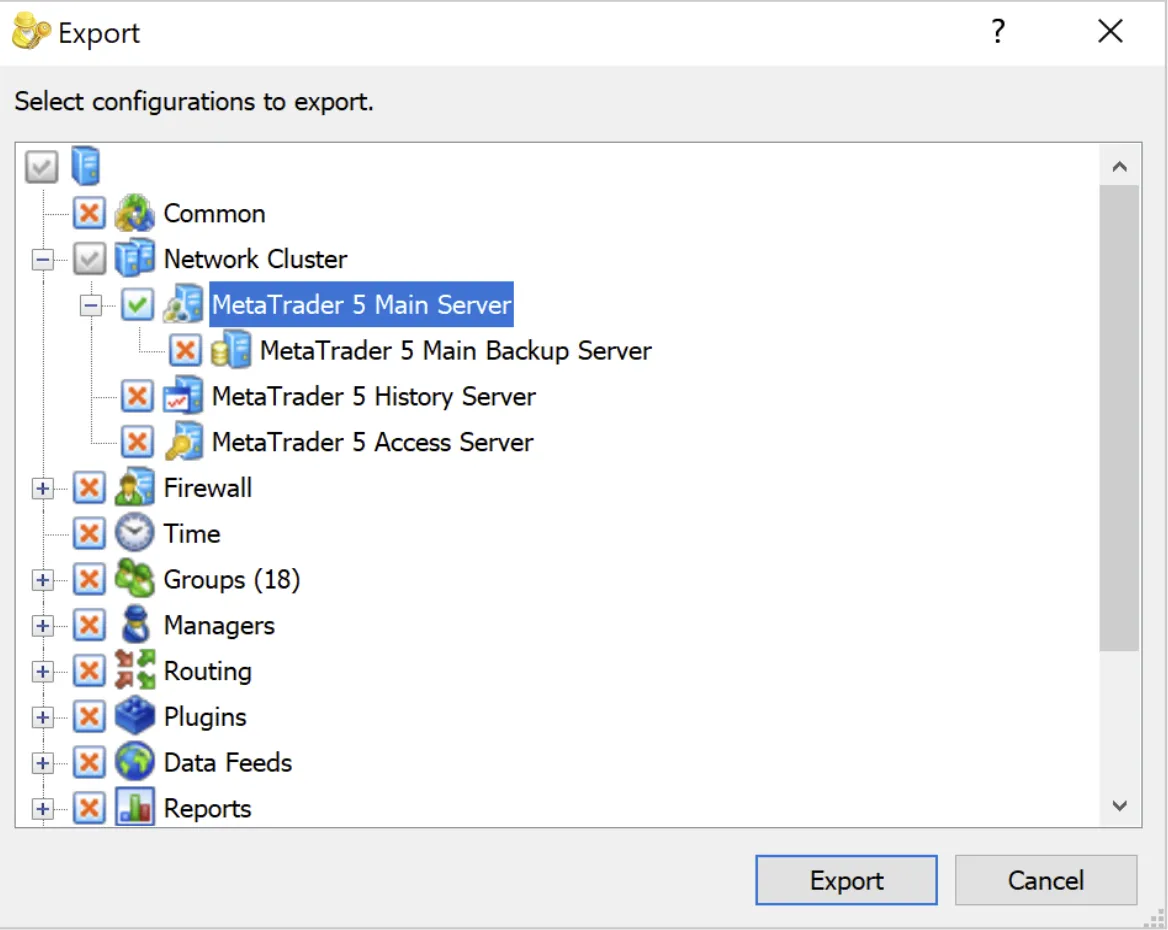Enable the Routing checkbox
This screenshot has height=930, width=1168.
coord(89,671)
